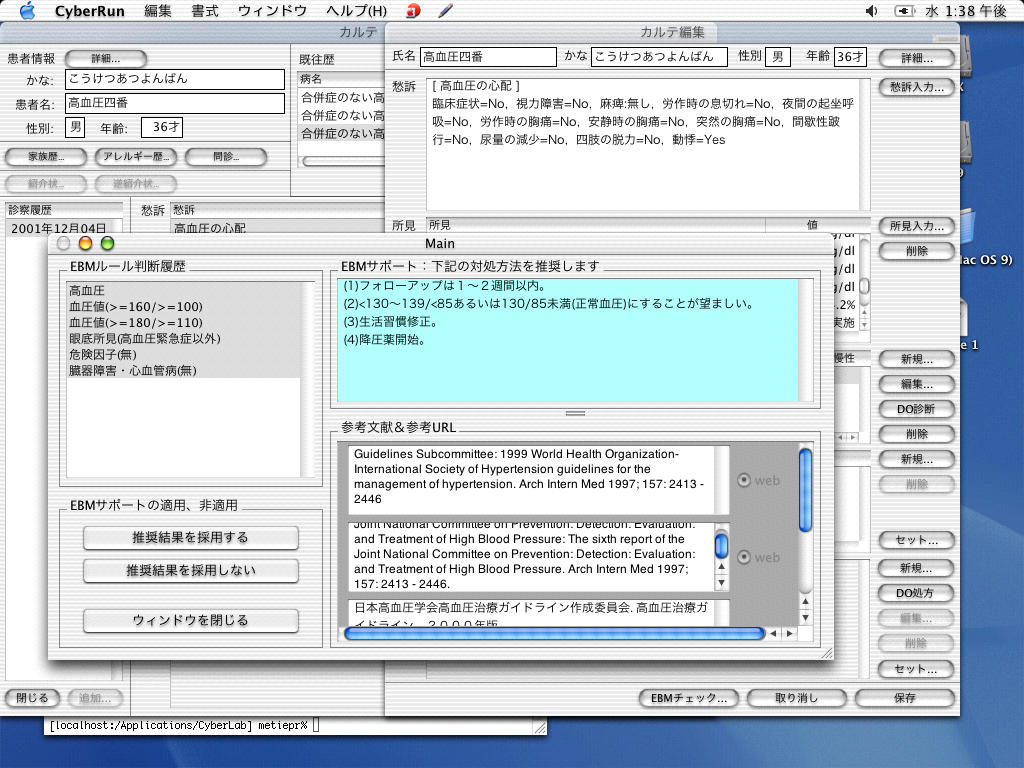1024x768 pixels.
Task: Click the red number icon in menu bar
Action: click(413, 11)
